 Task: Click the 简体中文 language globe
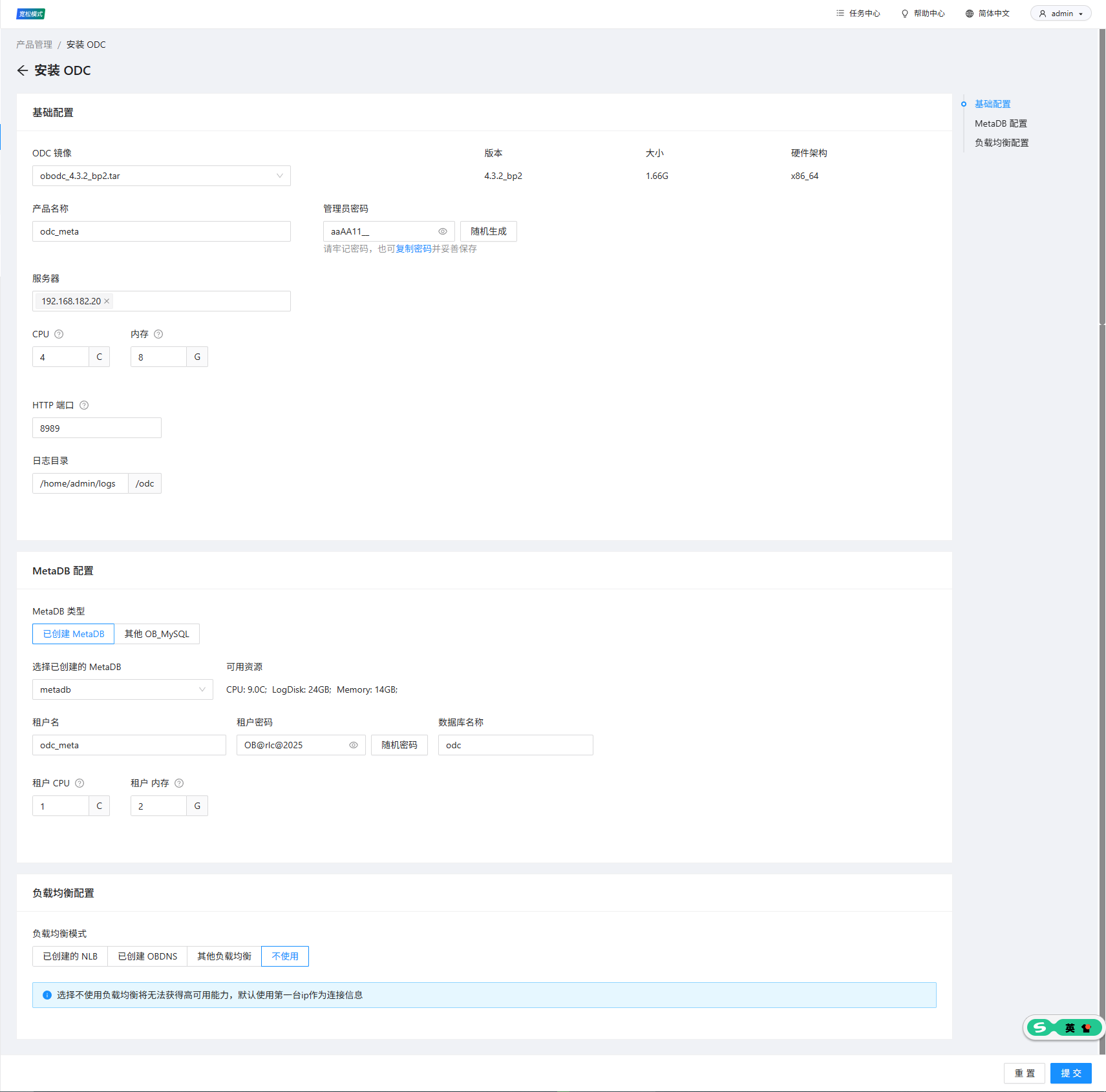point(970,14)
